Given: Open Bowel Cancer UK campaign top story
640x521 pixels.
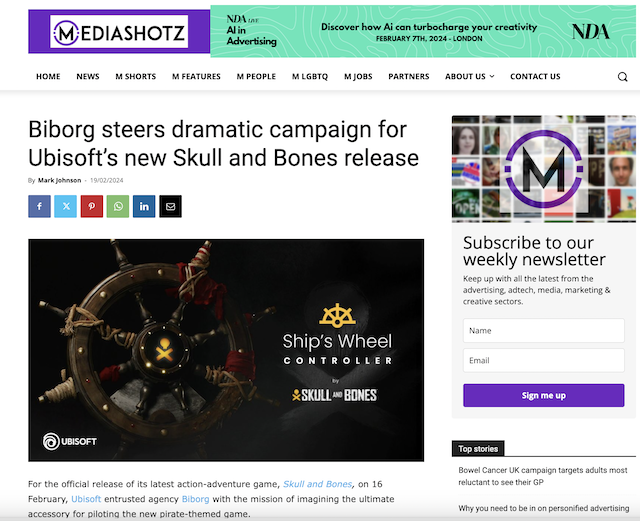Looking at the screenshot, I should (x=542, y=476).
